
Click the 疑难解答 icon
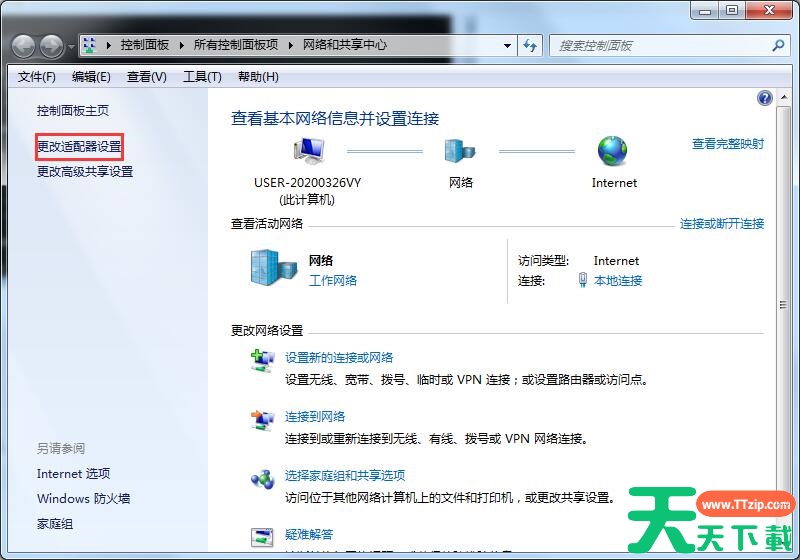pyautogui.click(x=262, y=538)
